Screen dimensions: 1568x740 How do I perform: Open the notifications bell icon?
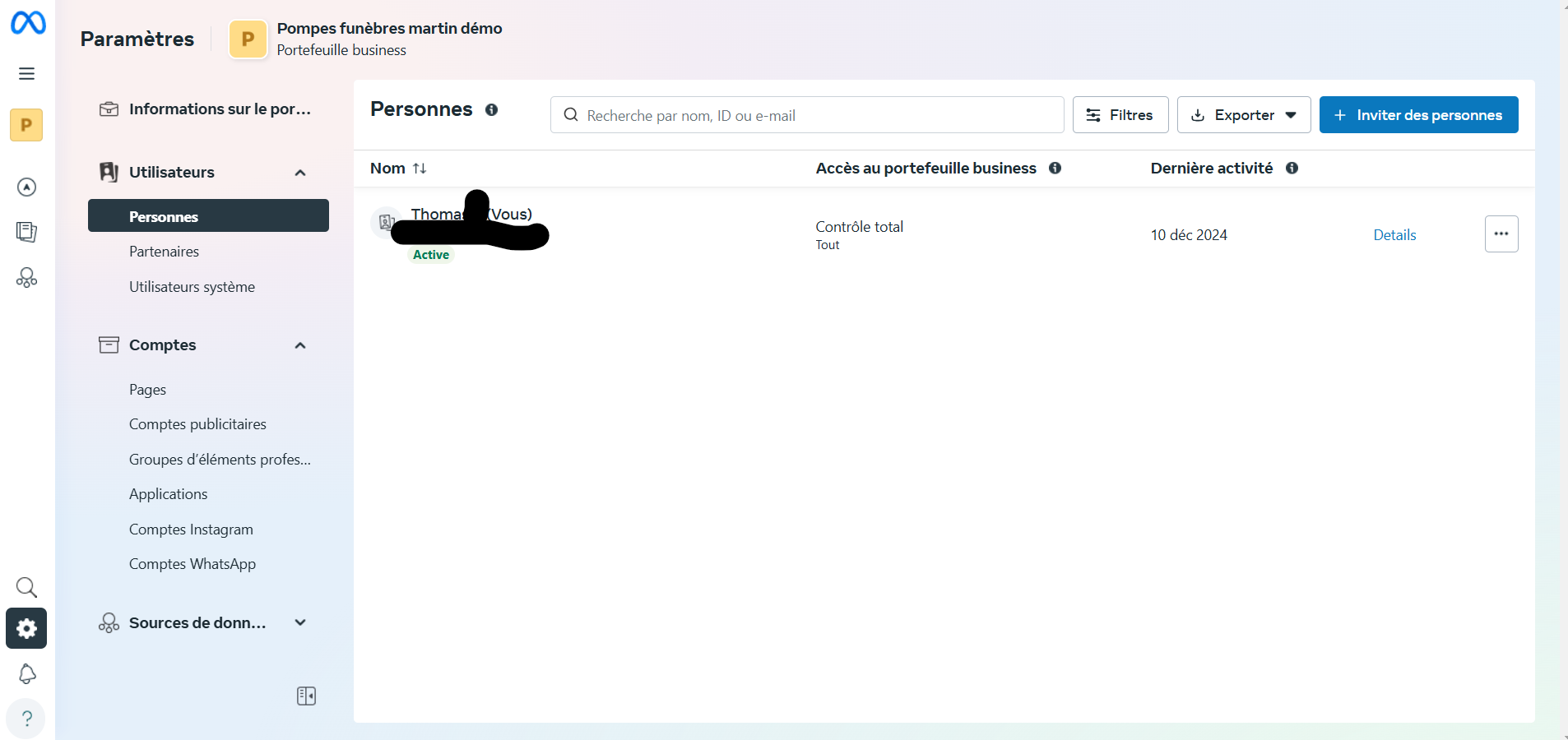pos(26,674)
